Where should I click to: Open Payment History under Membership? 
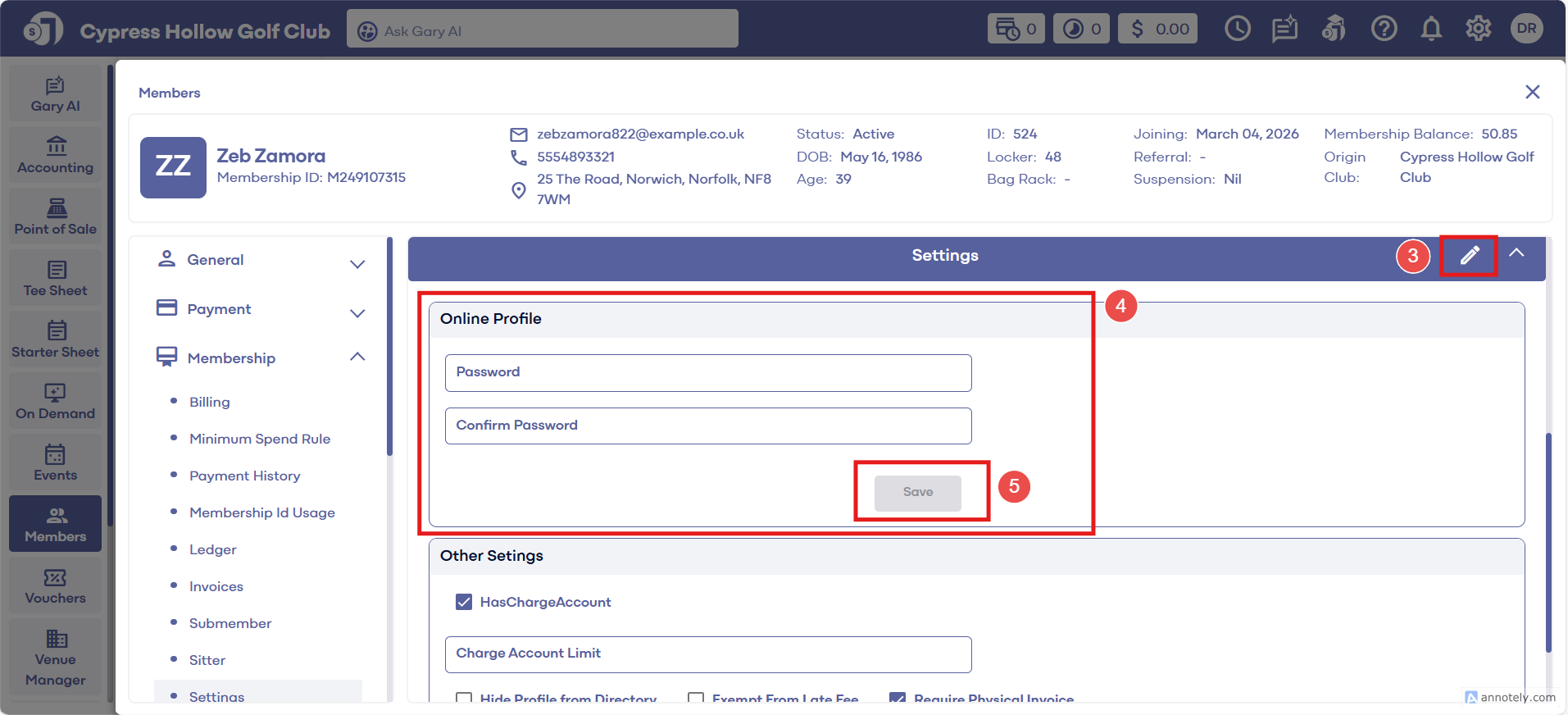(x=244, y=476)
